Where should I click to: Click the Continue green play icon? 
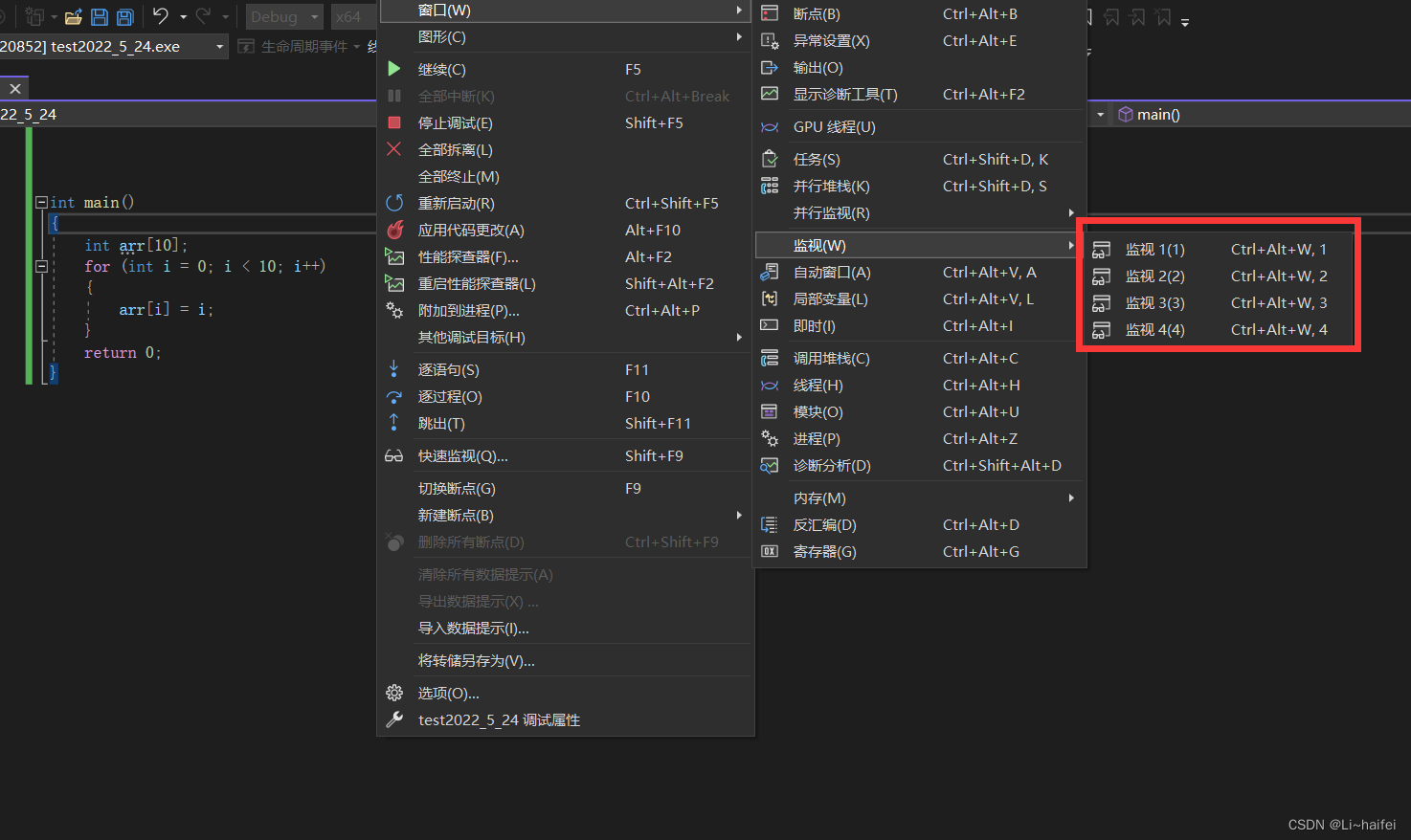(393, 69)
